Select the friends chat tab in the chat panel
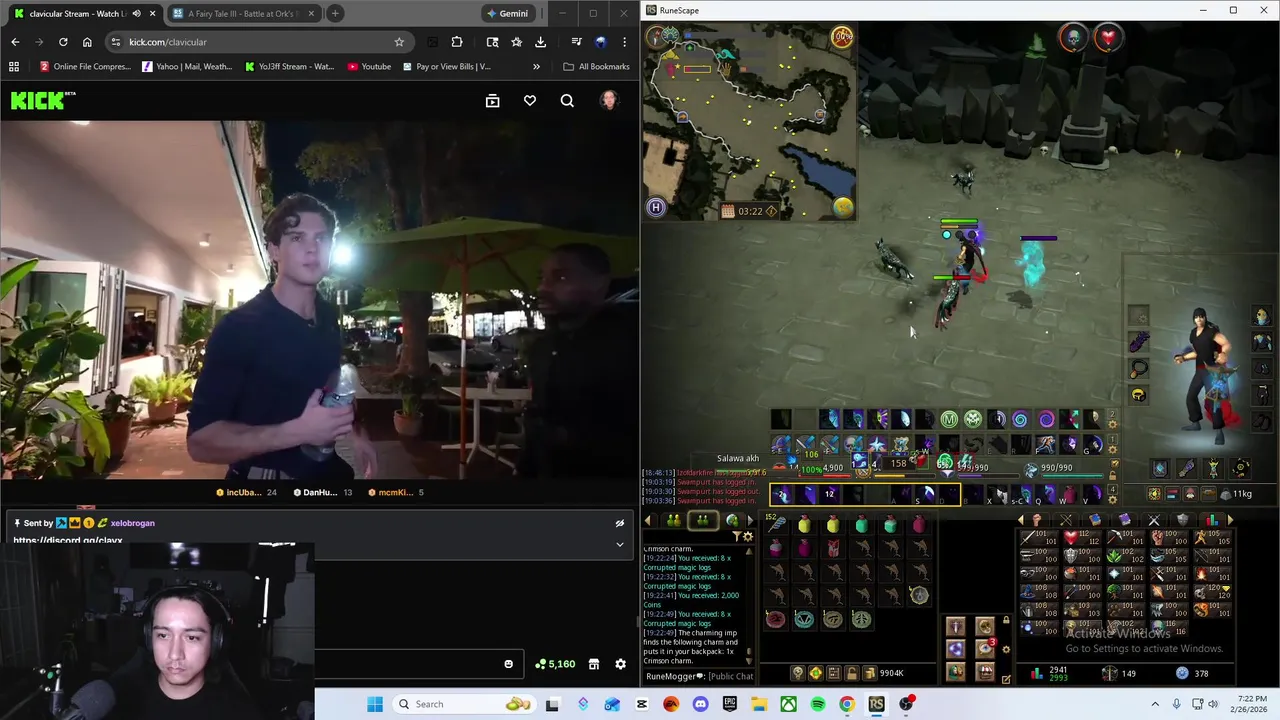 coord(674,520)
